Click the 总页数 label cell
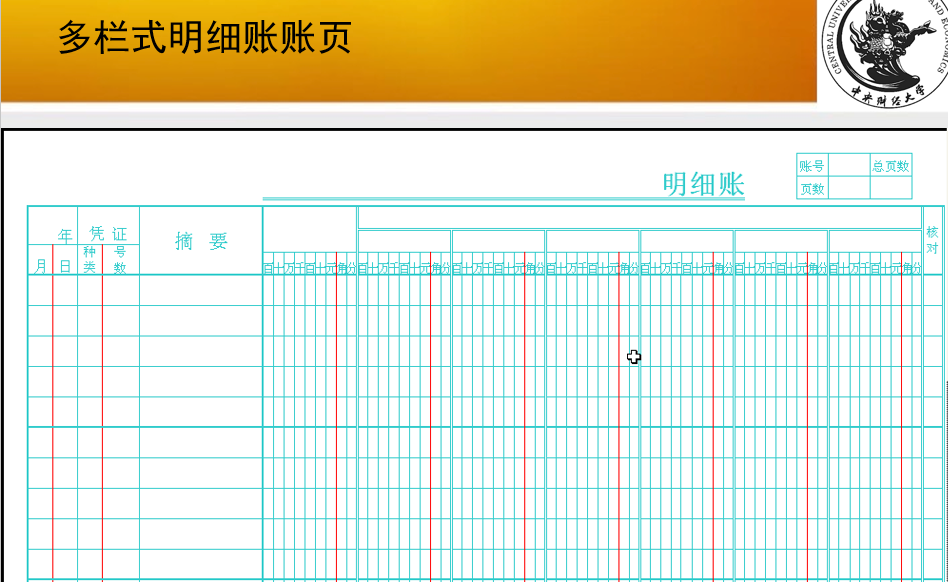Screen dimensions: 948x582 [891, 166]
